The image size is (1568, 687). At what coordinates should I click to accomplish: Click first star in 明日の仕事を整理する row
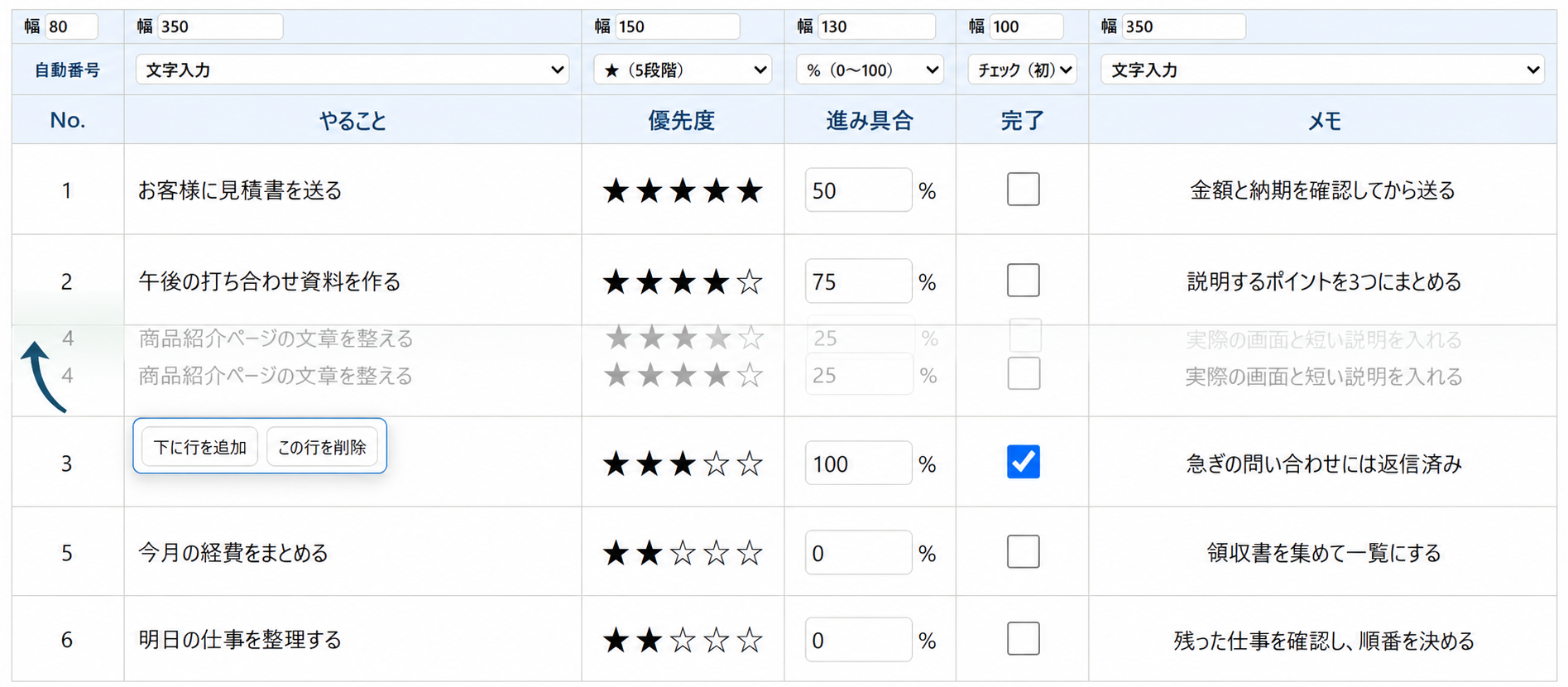click(x=616, y=640)
